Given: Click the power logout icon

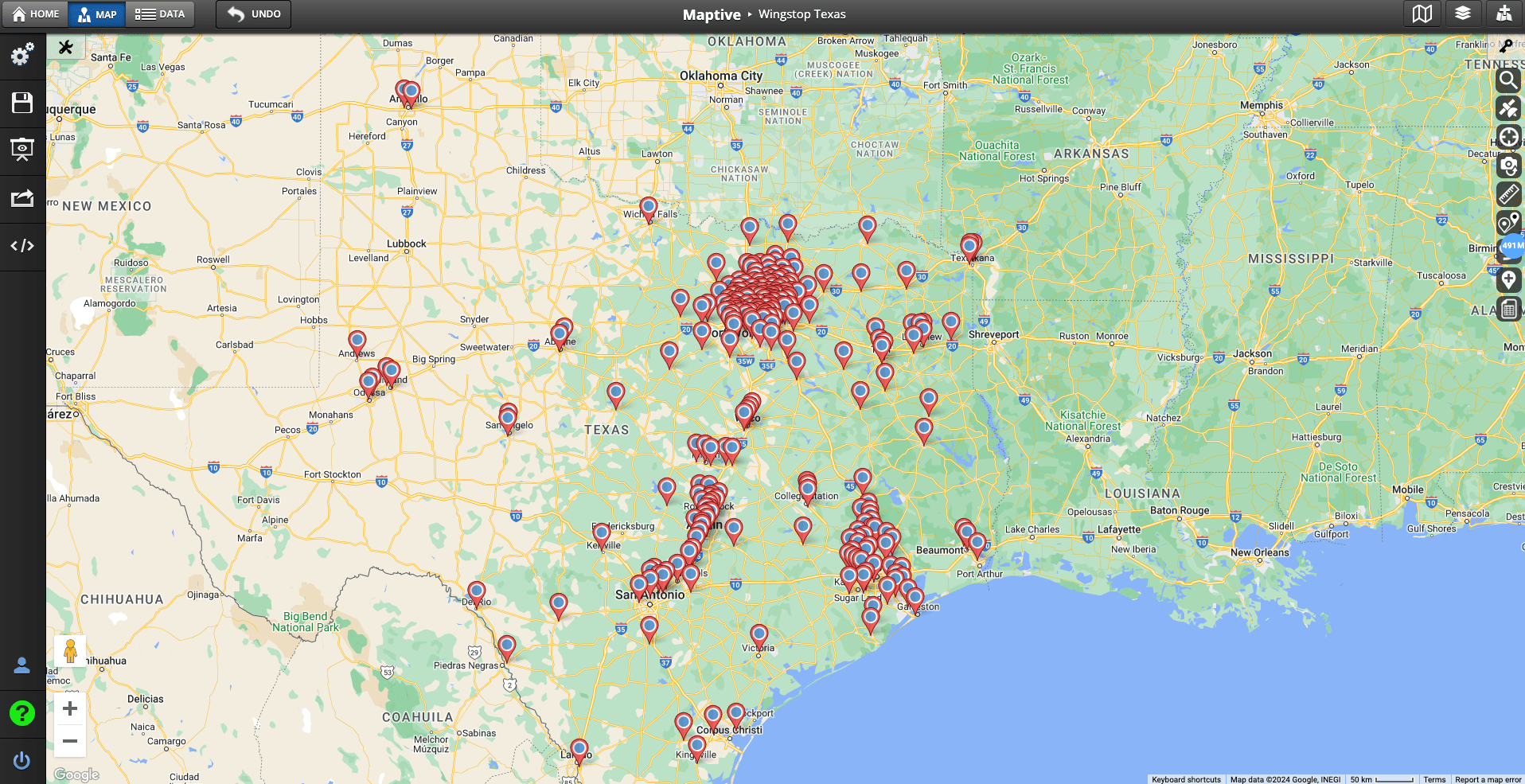Looking at the screenshot, I should pos(22,761).
